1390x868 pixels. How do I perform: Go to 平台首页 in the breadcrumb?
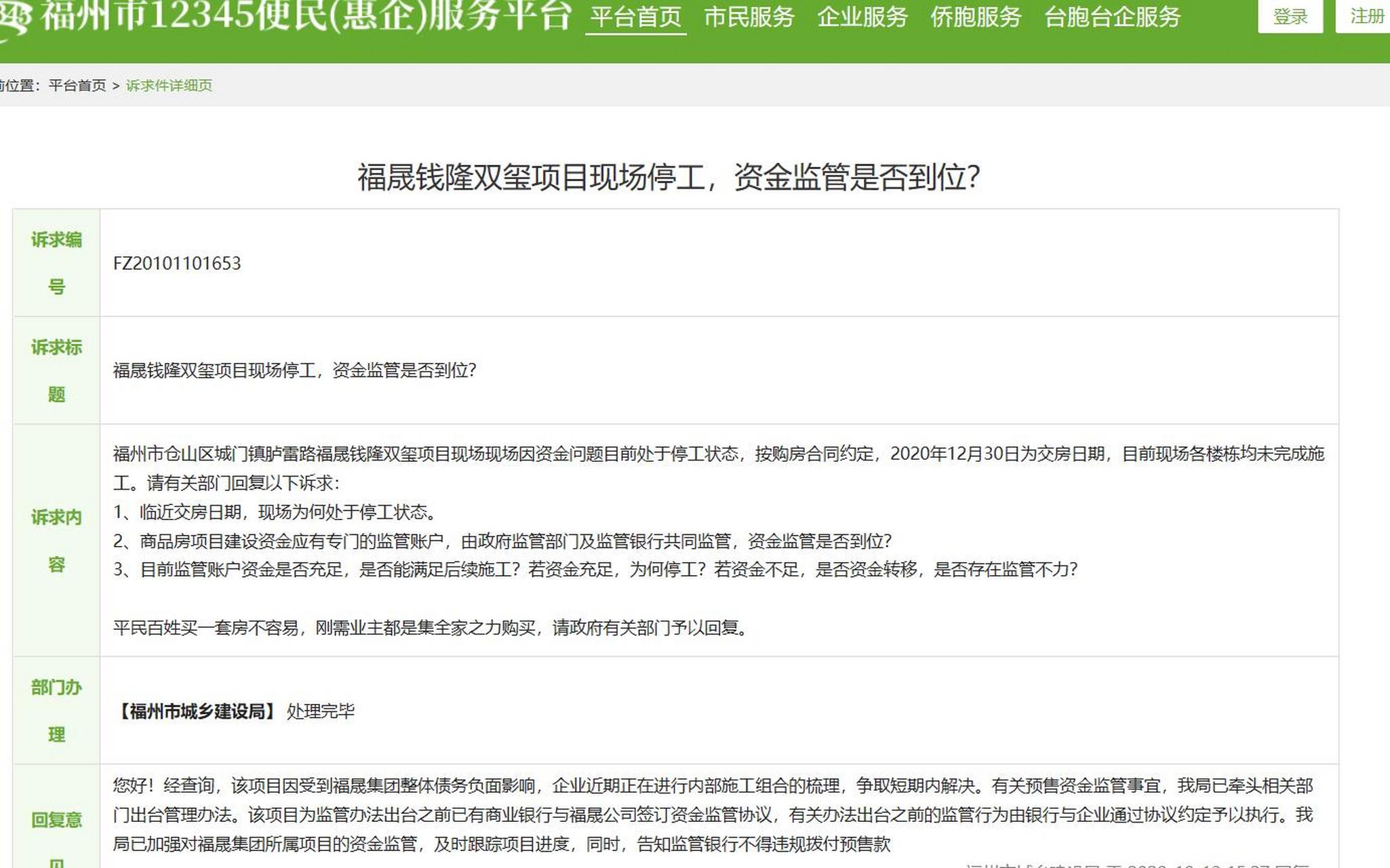point(77,85)
